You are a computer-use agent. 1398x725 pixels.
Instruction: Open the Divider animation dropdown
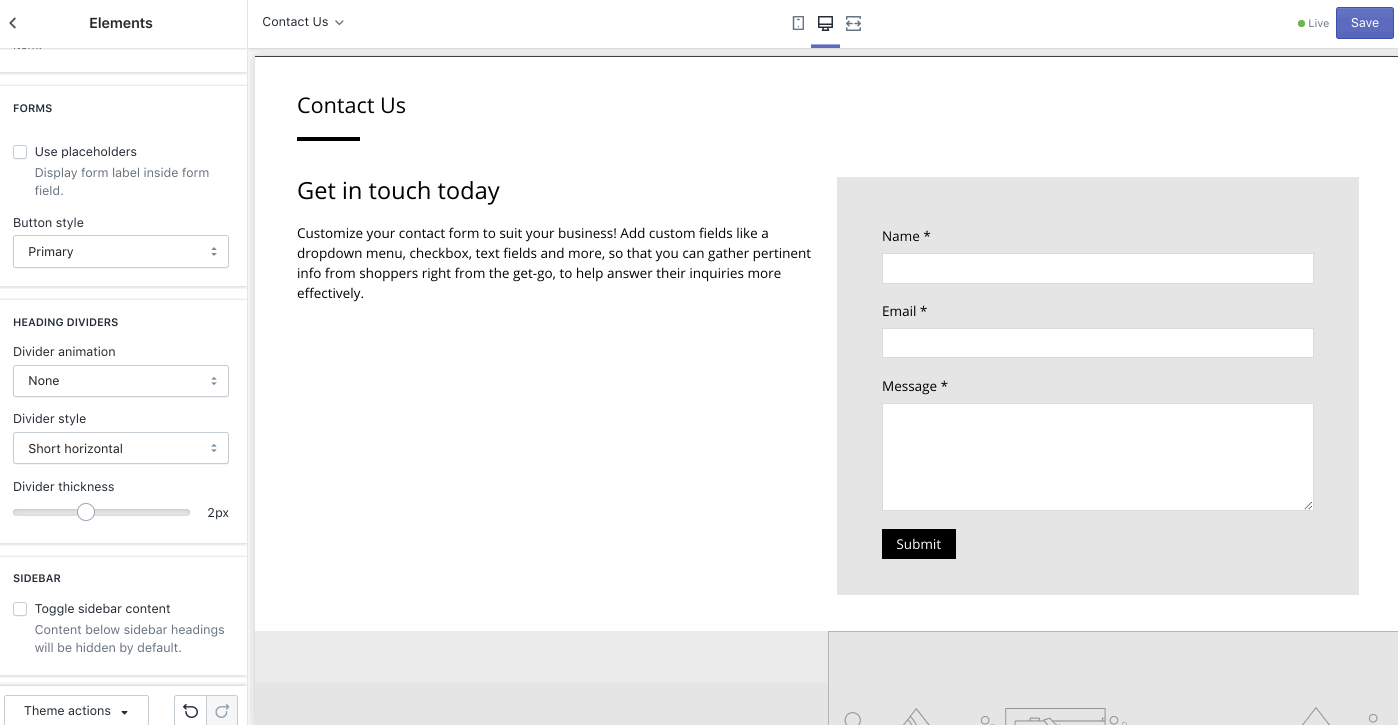120,381
